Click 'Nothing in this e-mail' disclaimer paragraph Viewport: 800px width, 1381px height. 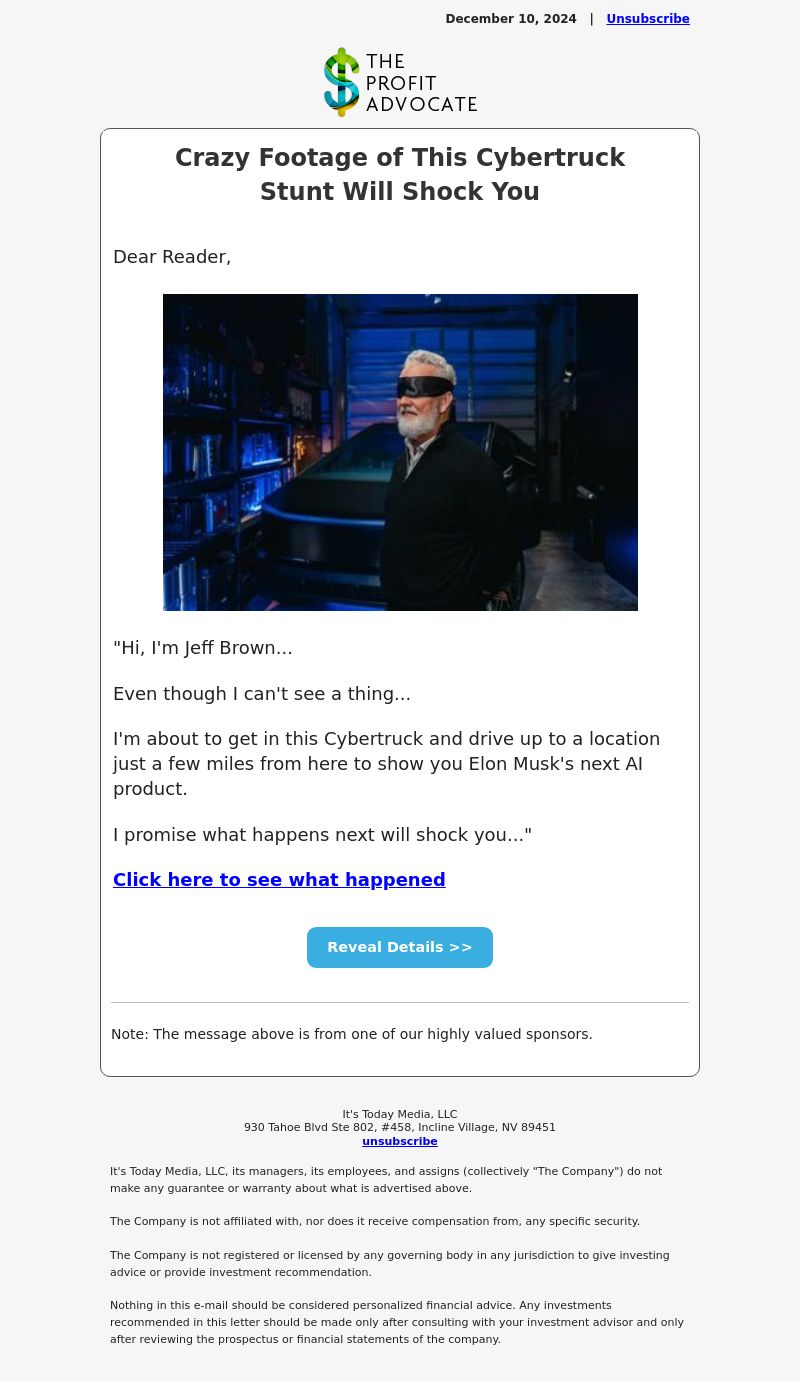coord(397,1322)
